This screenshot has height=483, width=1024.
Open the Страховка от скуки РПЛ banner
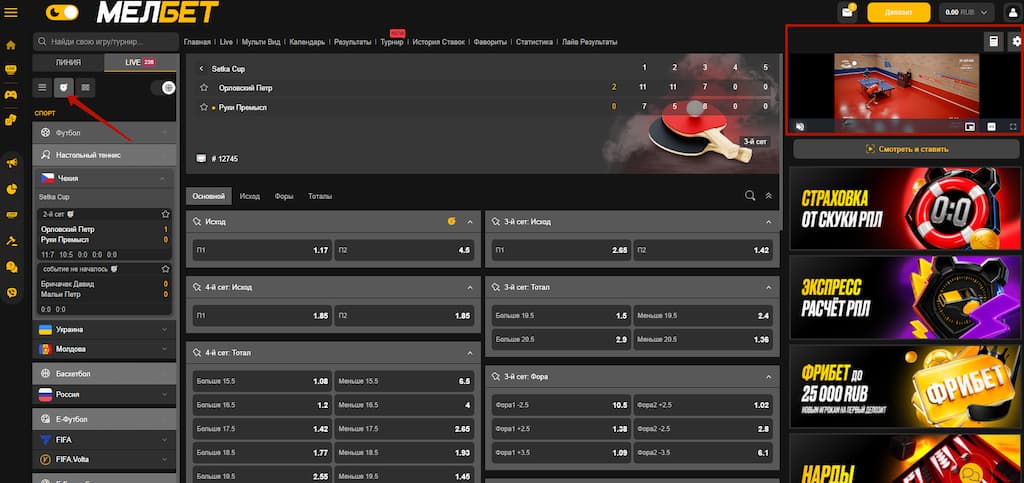click(904, 209)
